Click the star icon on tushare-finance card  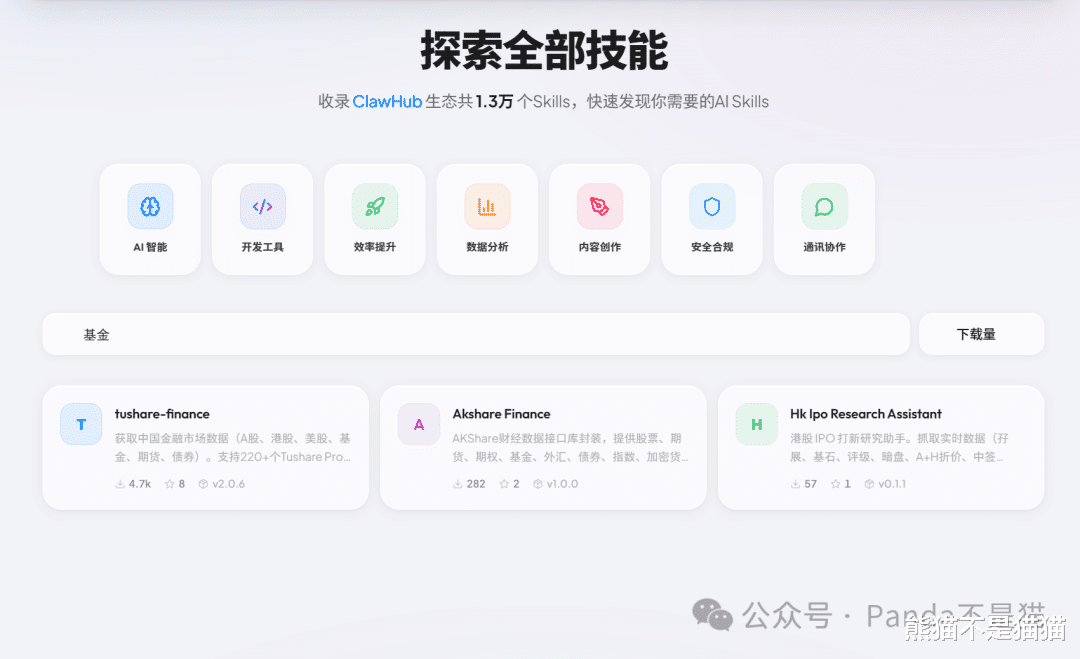169,484
